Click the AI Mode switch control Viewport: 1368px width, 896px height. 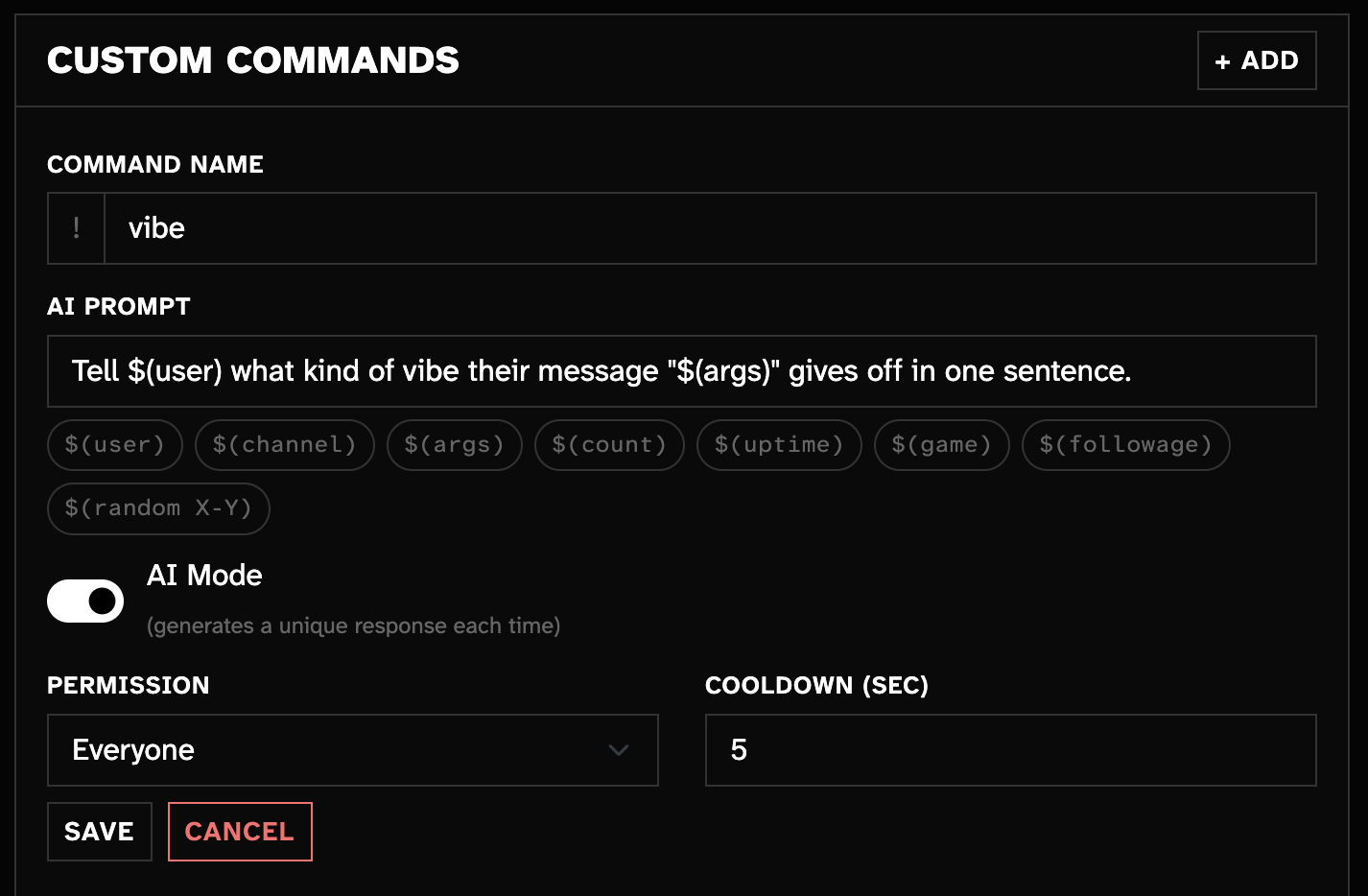(85, 601)
